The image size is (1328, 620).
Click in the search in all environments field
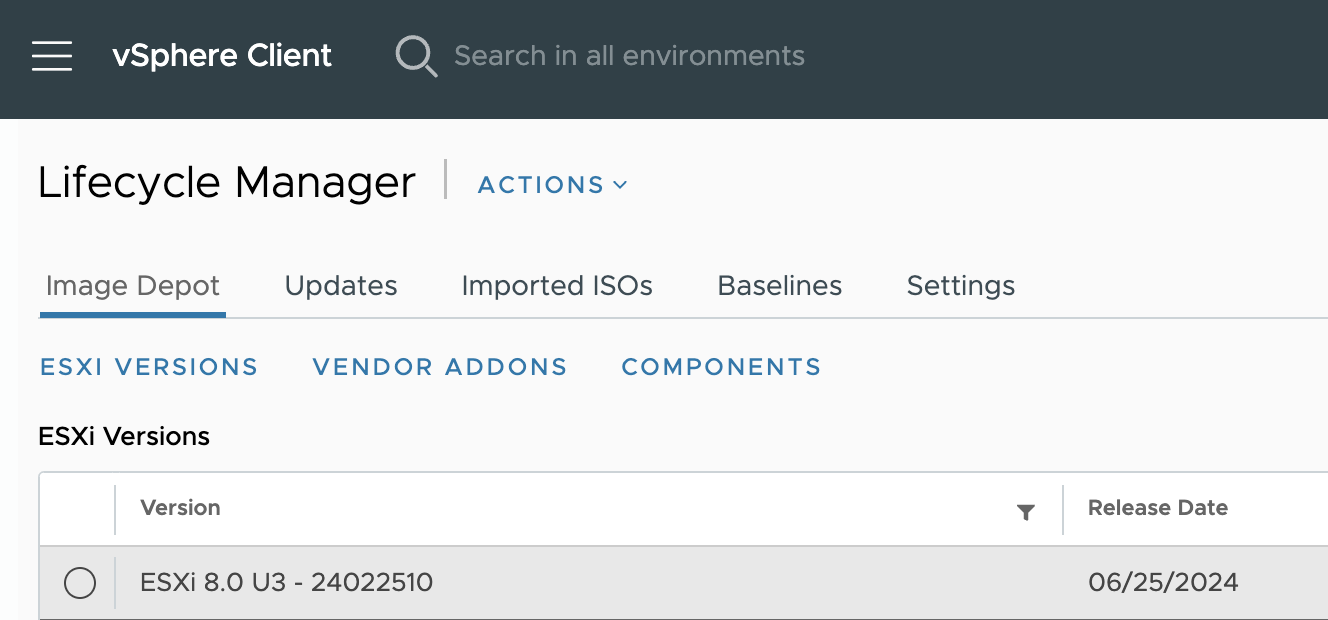coord(629,56)
